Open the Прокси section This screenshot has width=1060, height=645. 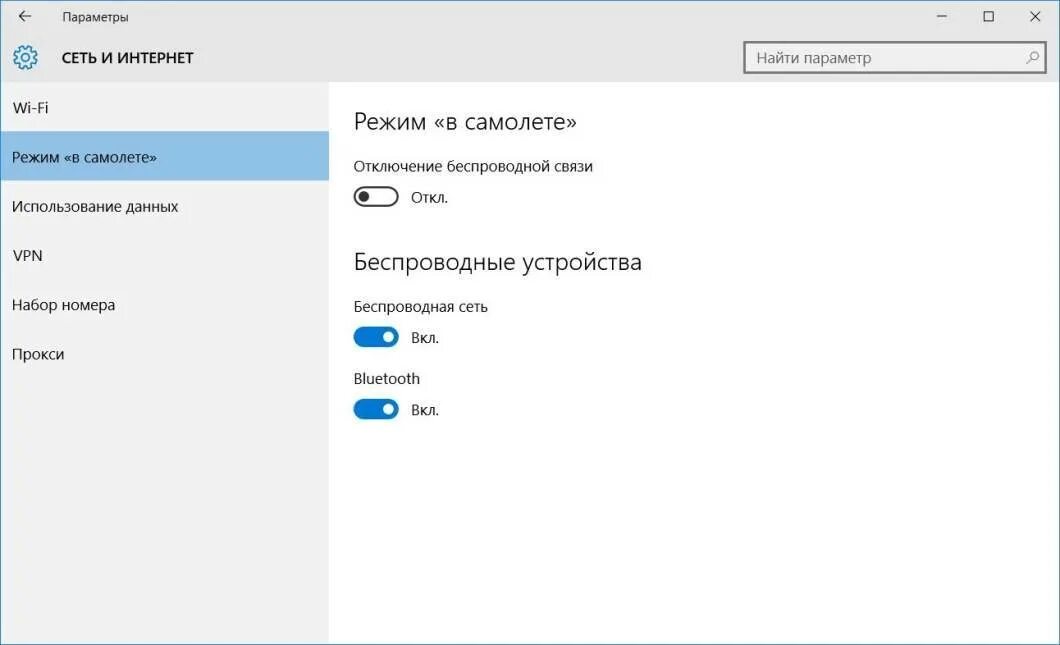[x=164, y=354]
